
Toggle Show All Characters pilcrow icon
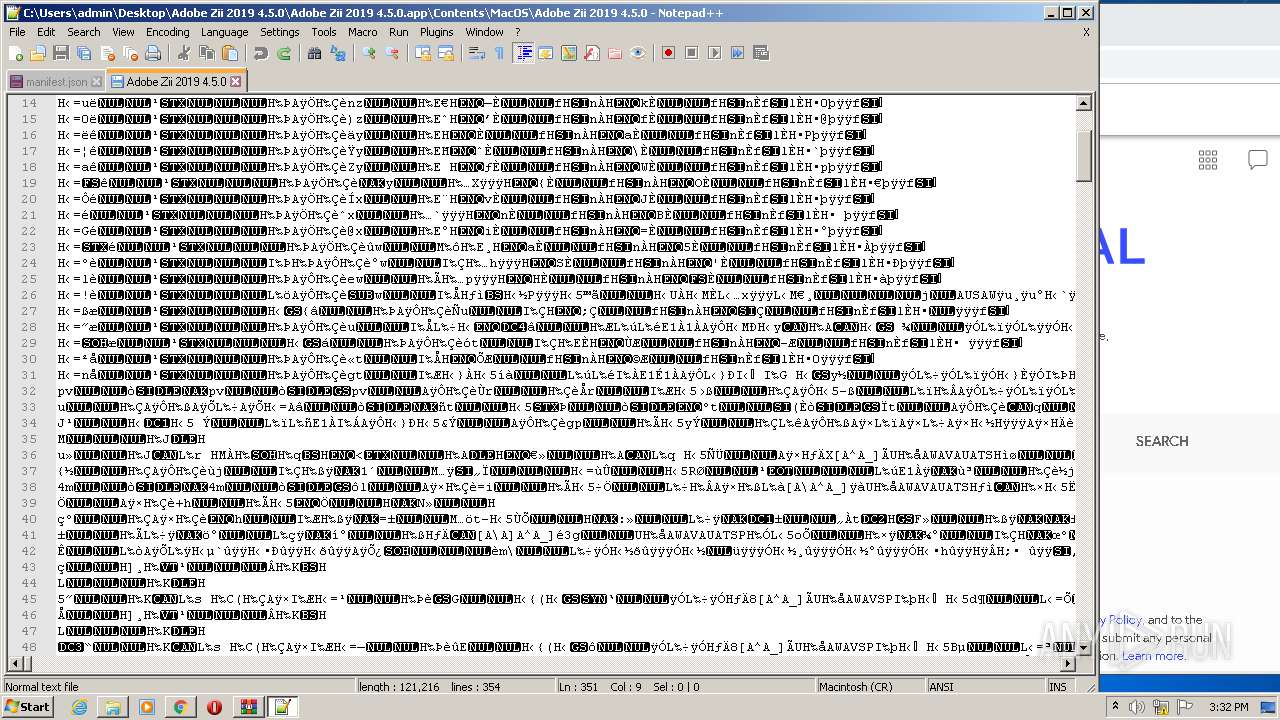pyautogui.click(x=499, y=53)
